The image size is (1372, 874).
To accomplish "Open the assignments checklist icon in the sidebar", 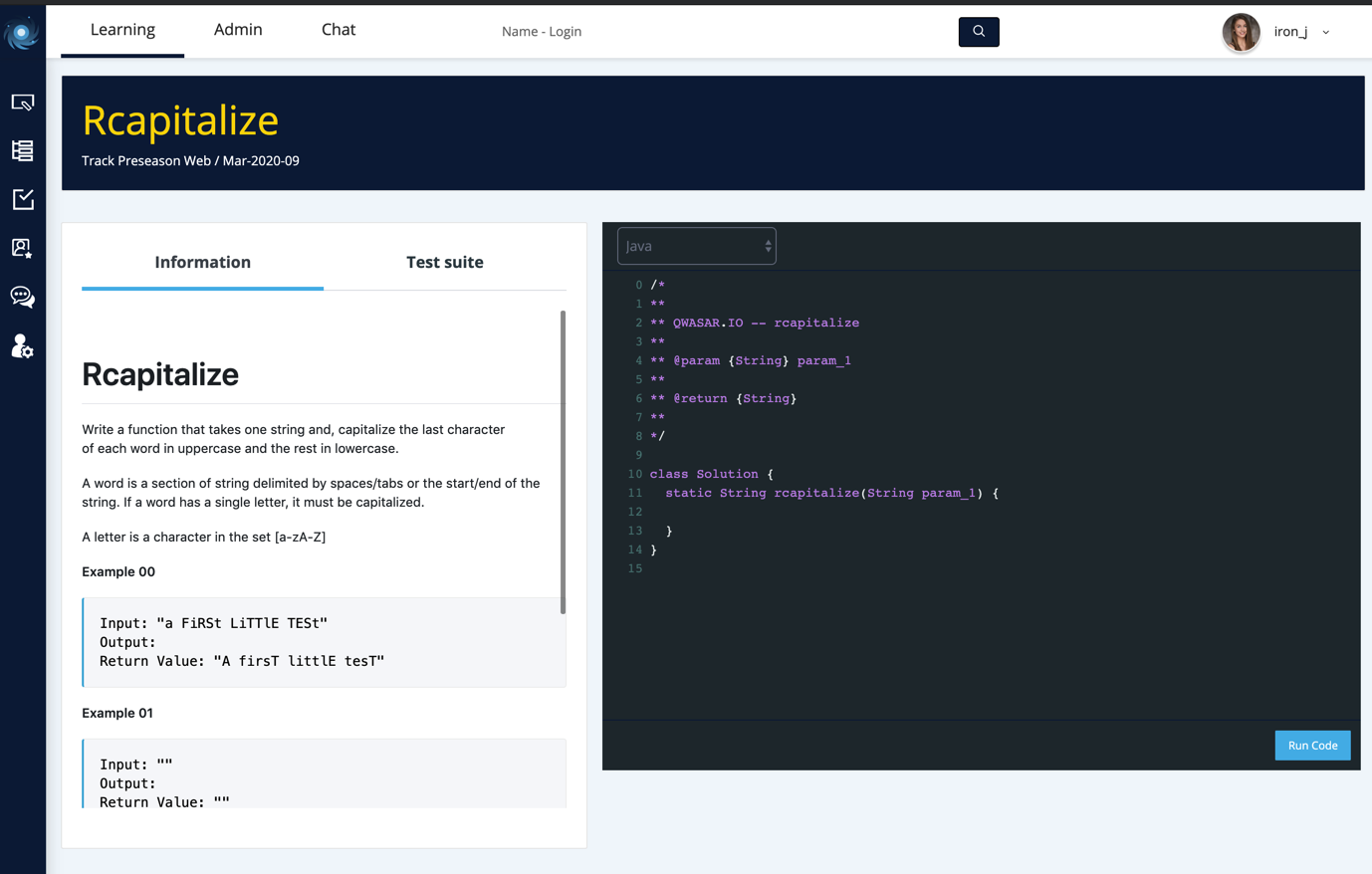I will (22, 199).
